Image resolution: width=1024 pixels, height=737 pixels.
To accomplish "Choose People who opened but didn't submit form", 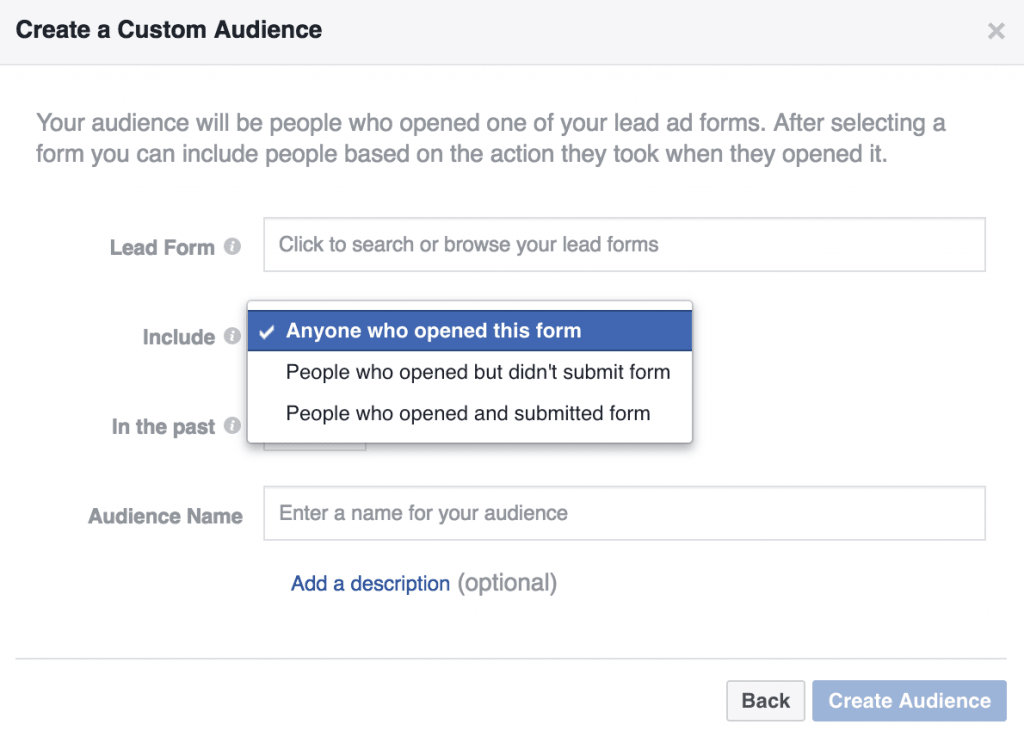I will point(470,371).
